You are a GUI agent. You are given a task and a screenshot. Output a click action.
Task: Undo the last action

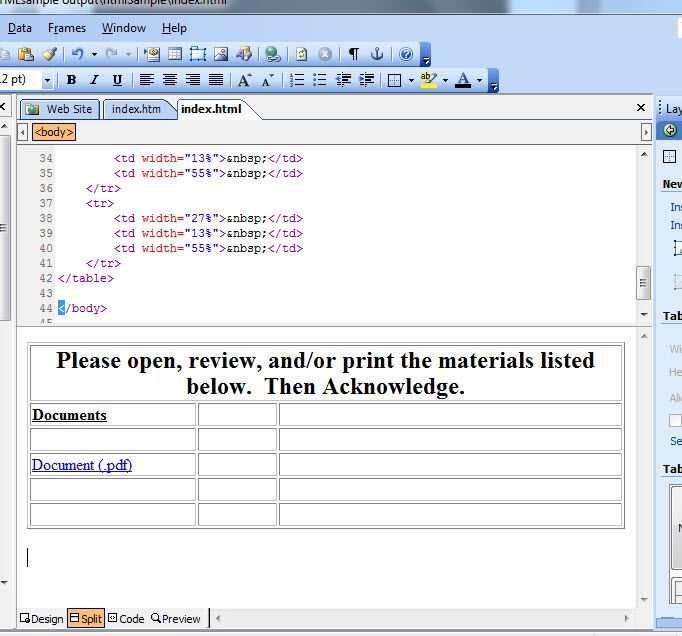[77, 54]
